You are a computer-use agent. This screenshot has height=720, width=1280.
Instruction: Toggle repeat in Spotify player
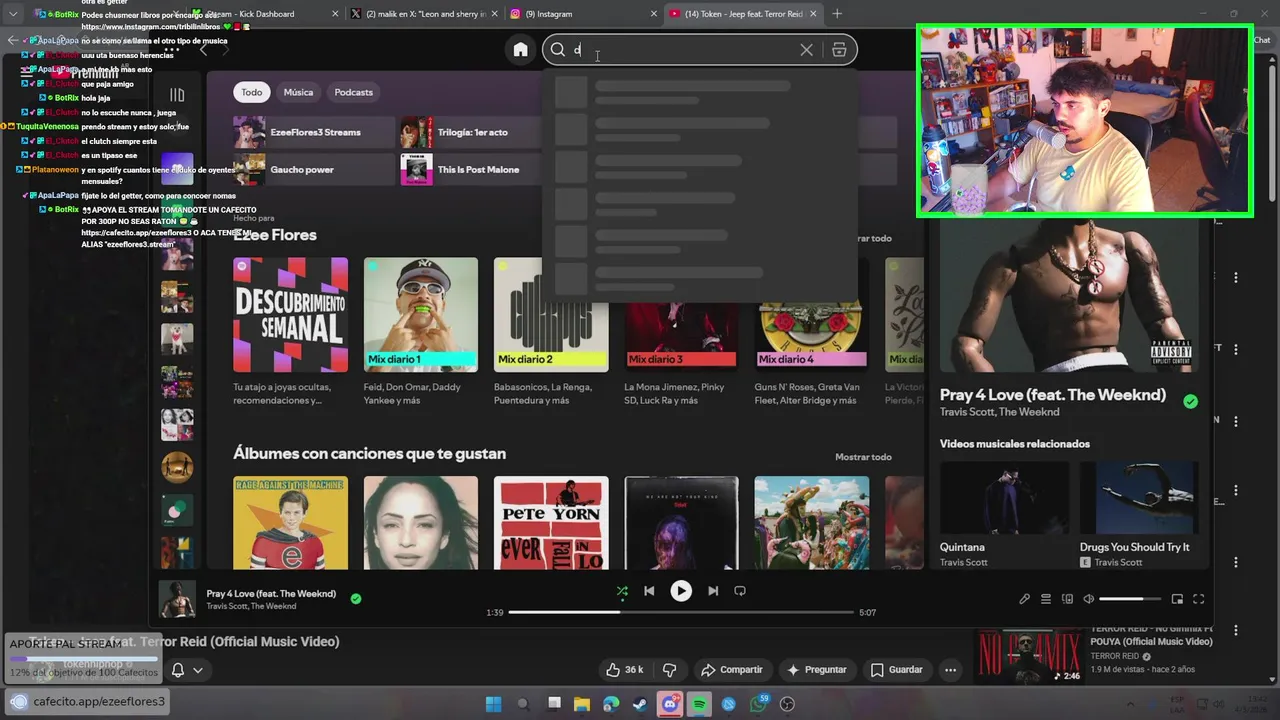[x=740, y=591]
